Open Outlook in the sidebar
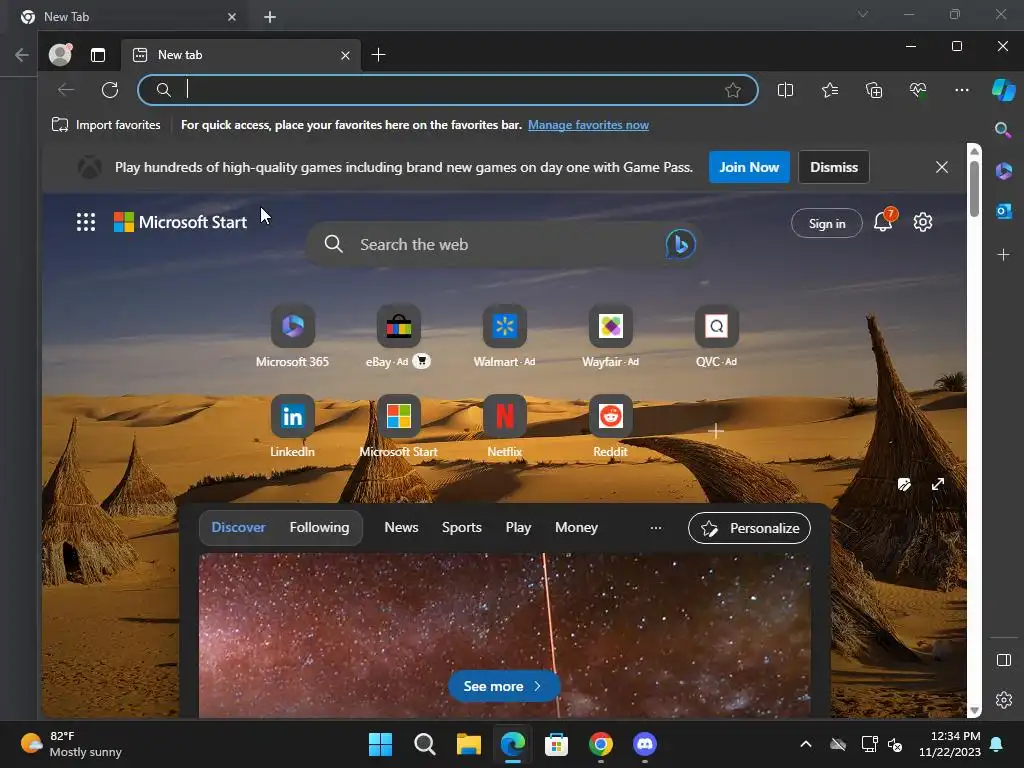The image size is (1024, 768). click(1004, 211)
